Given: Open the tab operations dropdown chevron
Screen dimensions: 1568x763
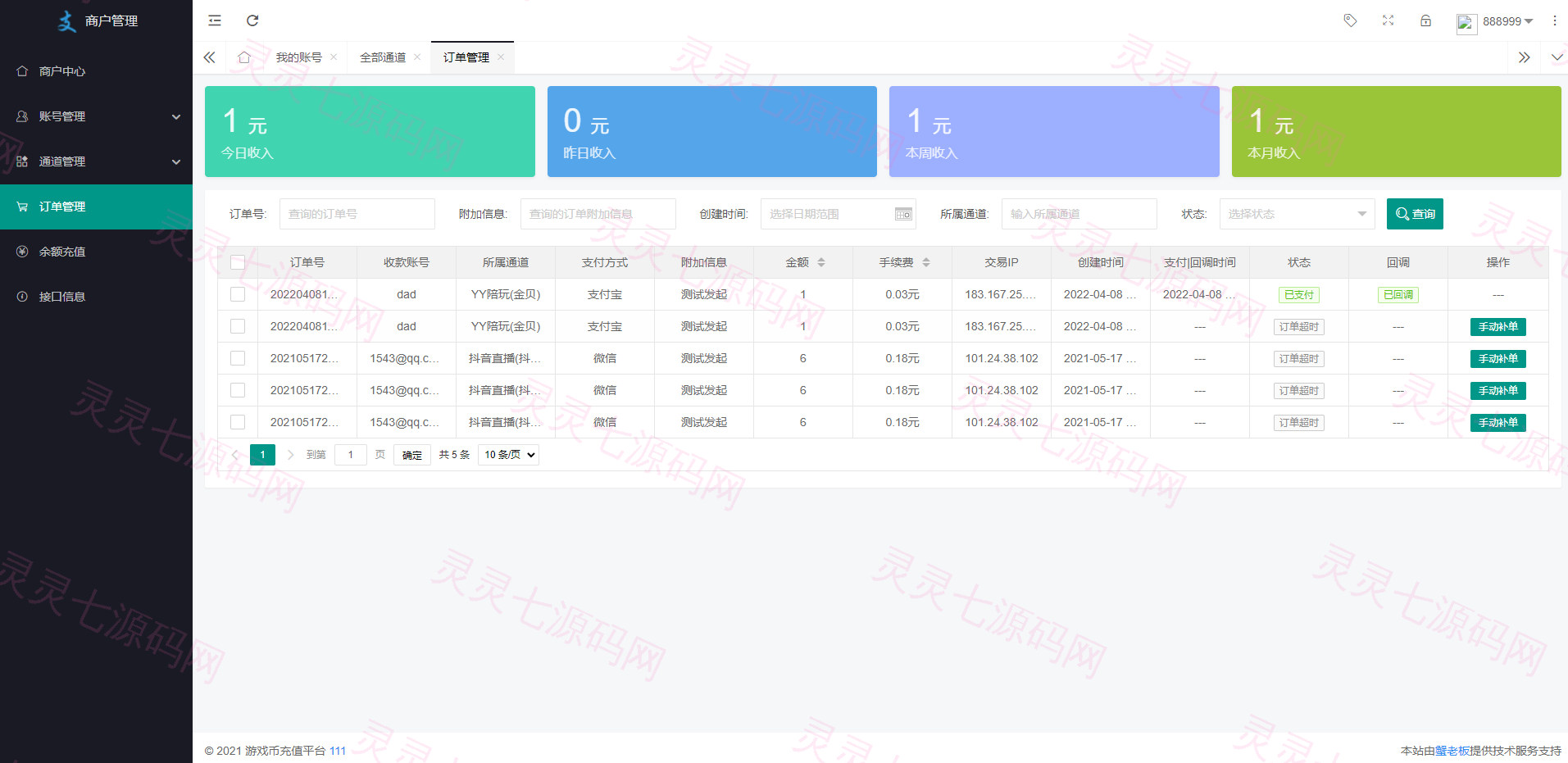Looking at the screenshot, I should [1557, 57].
